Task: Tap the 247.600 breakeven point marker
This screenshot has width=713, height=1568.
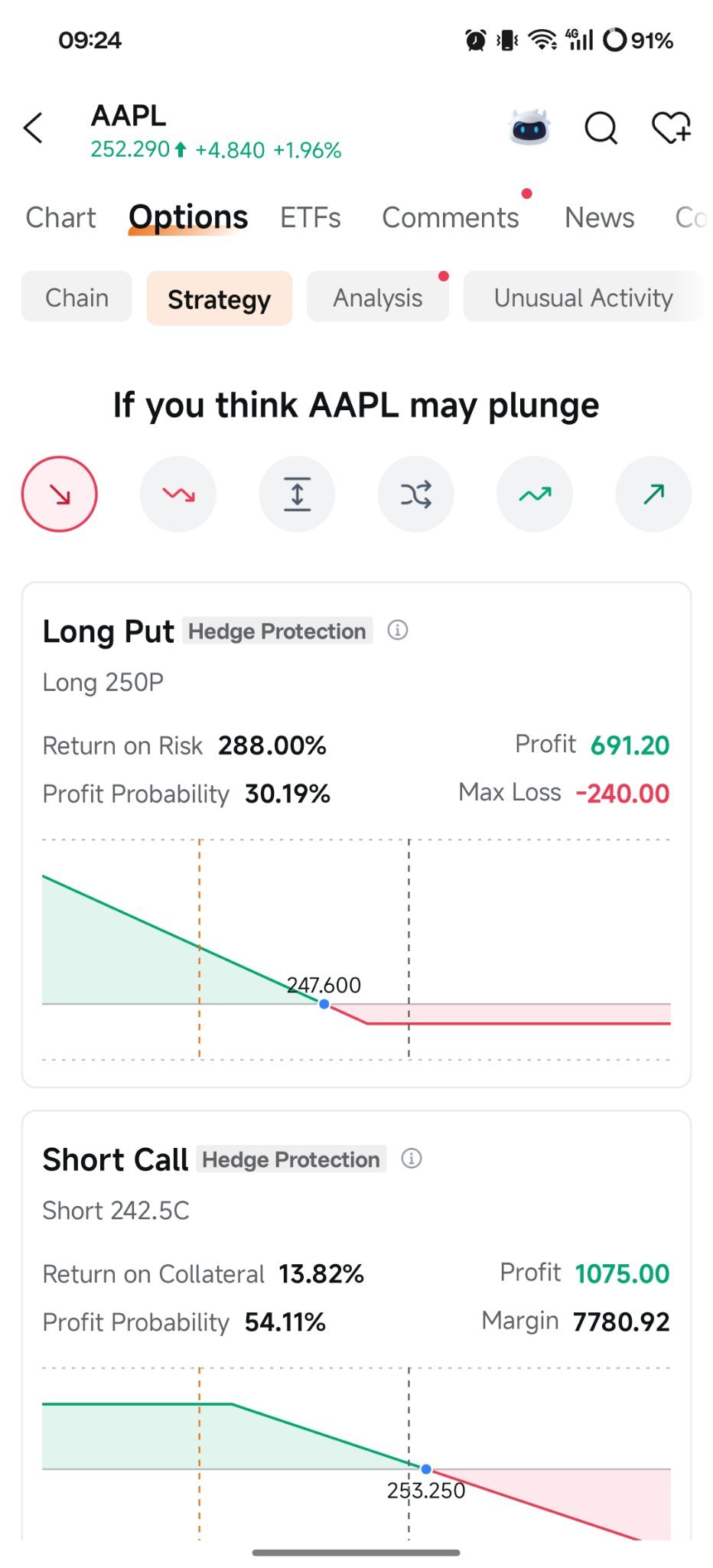Action: pyautogui.click(x=324, y=1004)
